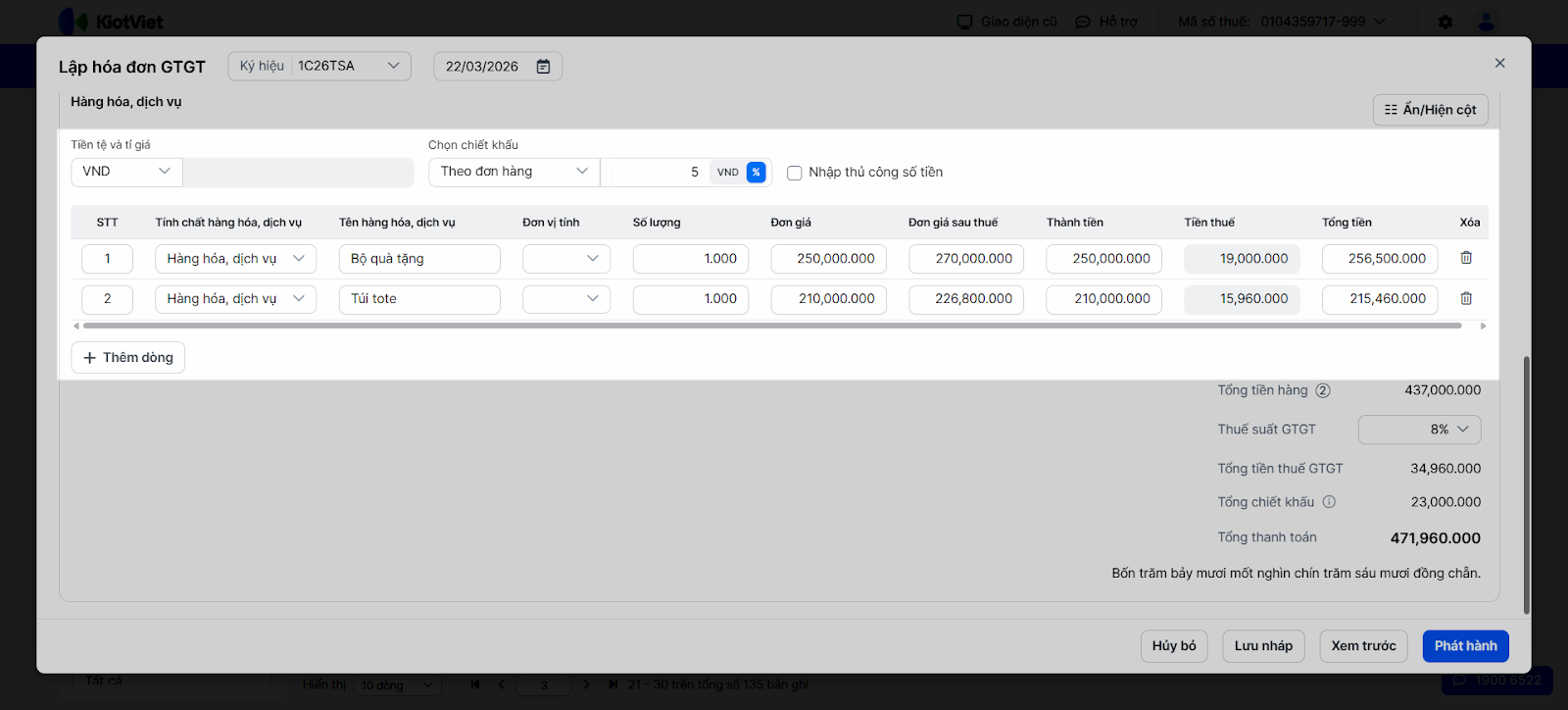
Task: Enable Nhập thủ công số tiền checkbox
Action: (795, 173)
